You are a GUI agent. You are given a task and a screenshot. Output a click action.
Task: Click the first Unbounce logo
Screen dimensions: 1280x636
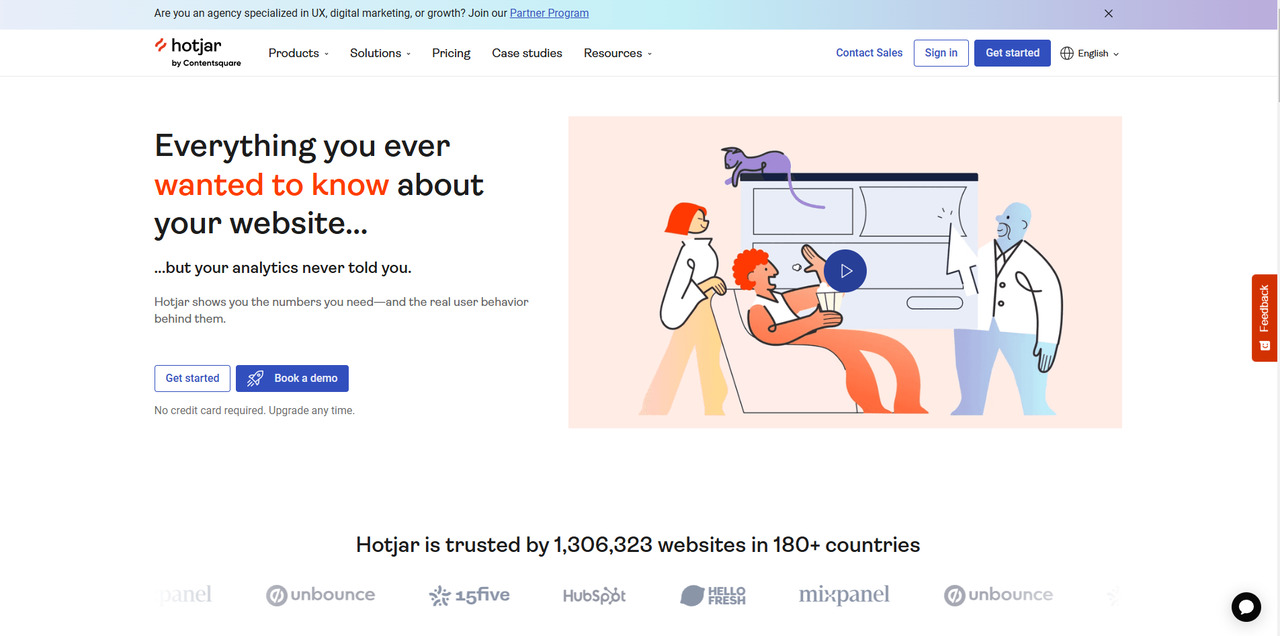[x=320, y=595]
